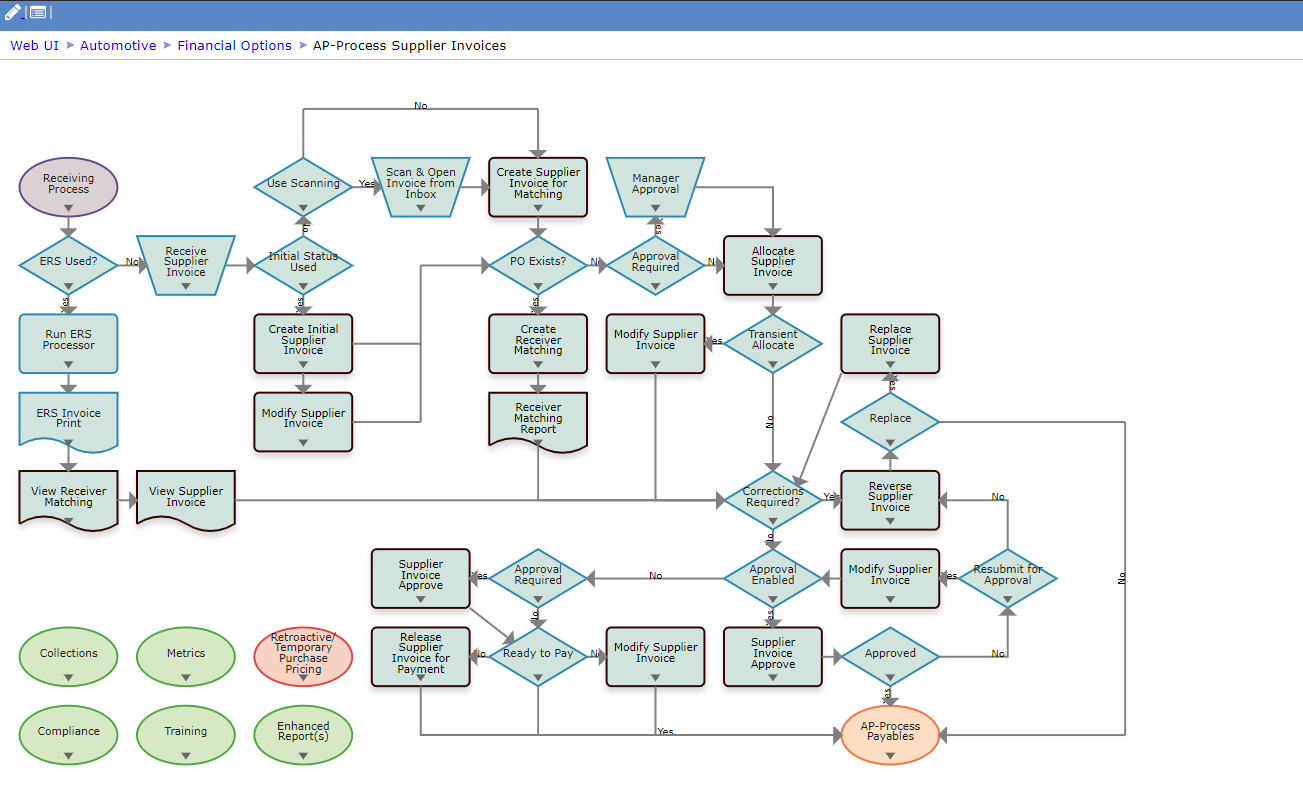
Task: Select the Run ERS Processor step
Action: tap(68, 340)
